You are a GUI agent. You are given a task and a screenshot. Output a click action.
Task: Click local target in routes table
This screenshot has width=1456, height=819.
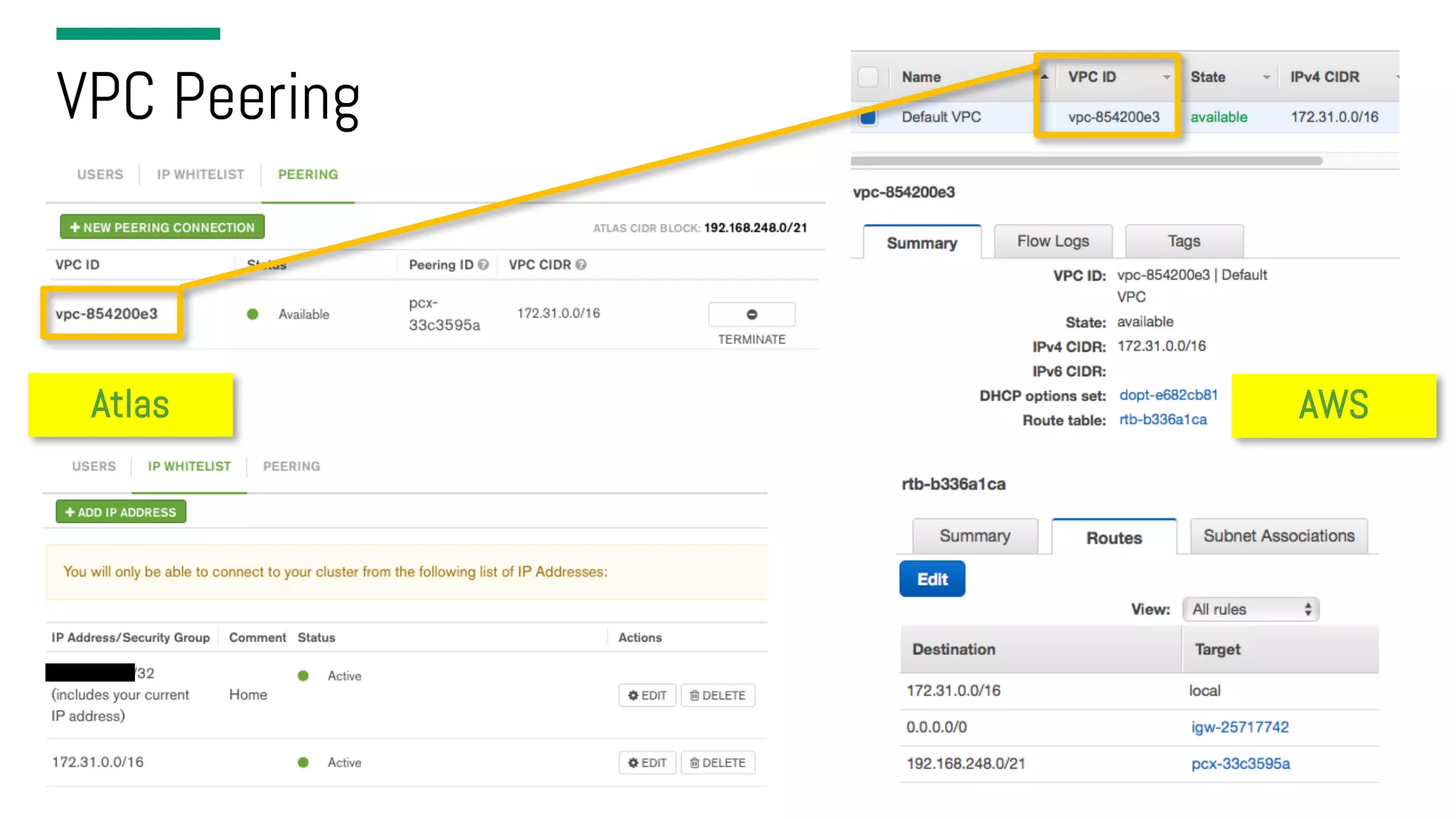click(x=1204, y=690)
